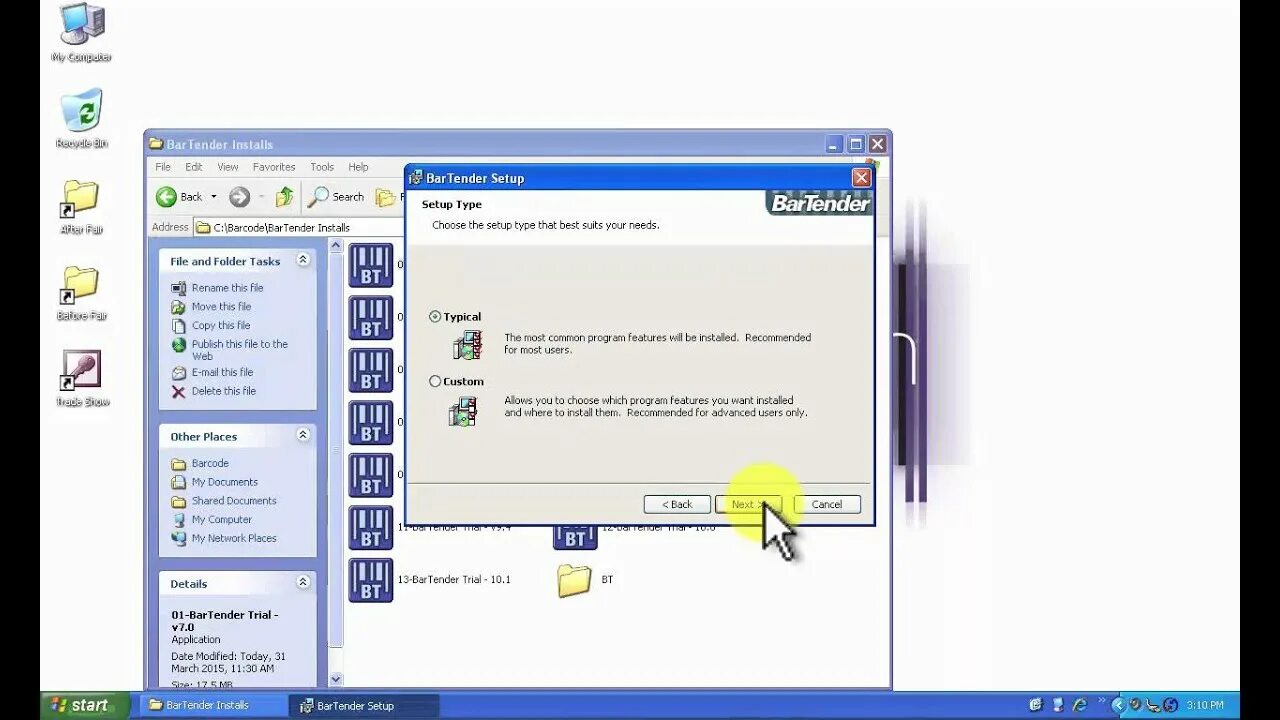Click the Back button in BarTender Setup
1280x720 pixels.
pos(677,504)
